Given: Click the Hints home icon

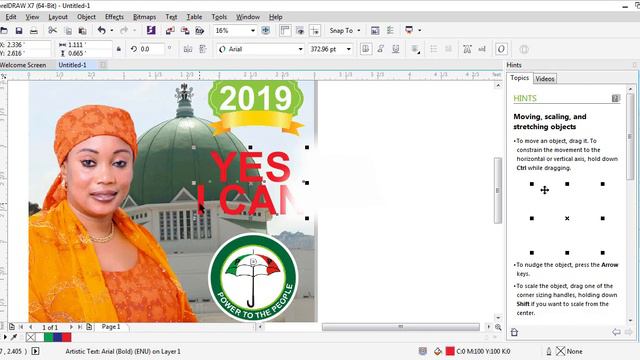Looking at the screenshot, I should (x=514, y=332).
